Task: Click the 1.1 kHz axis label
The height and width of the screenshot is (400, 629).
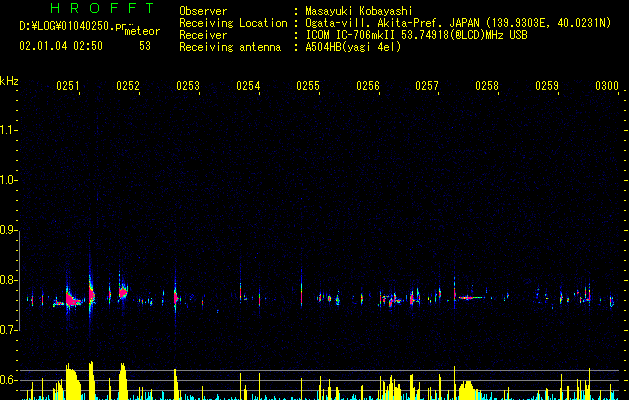Action: click(8, 130)
